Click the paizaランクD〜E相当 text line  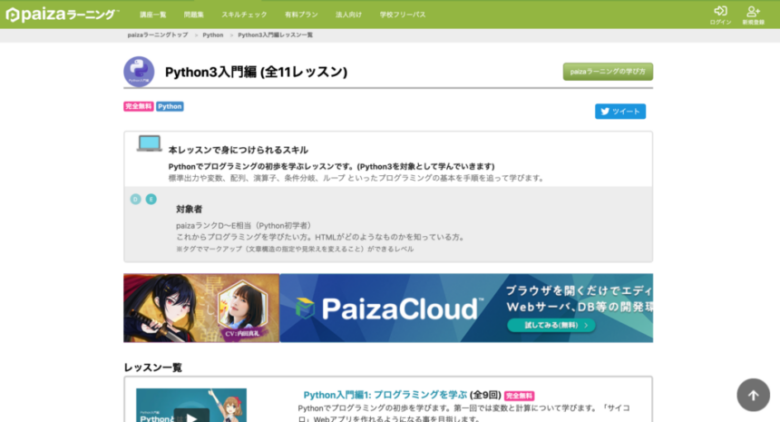pyautogui.click(x=244, y=225)
